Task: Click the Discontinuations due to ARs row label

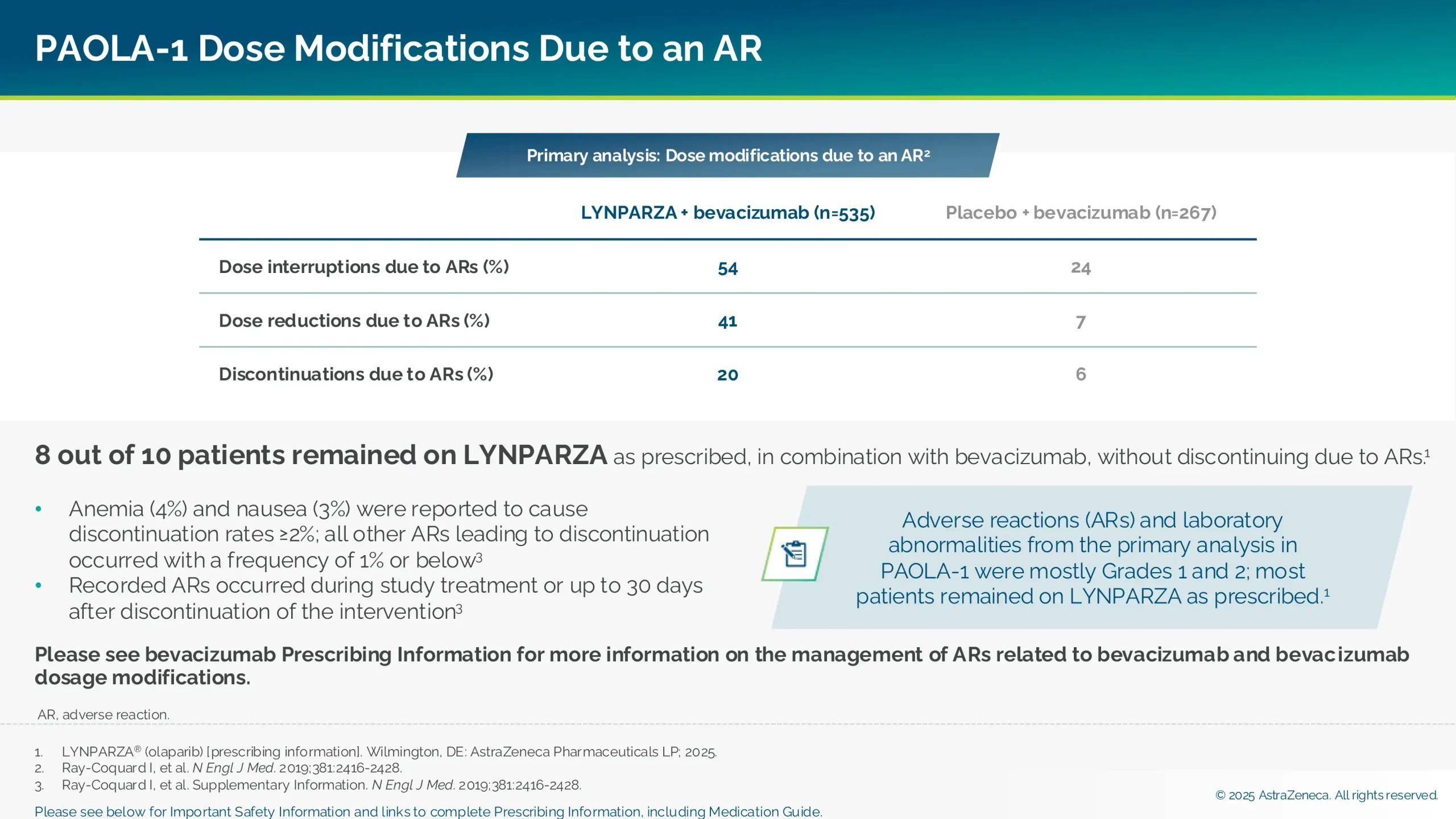Action: pos(356,374)
